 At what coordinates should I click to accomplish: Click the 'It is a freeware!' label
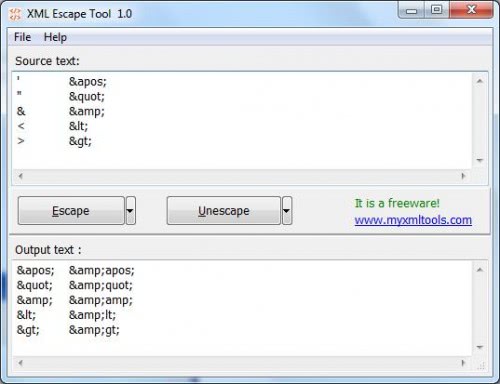(397, 203)
